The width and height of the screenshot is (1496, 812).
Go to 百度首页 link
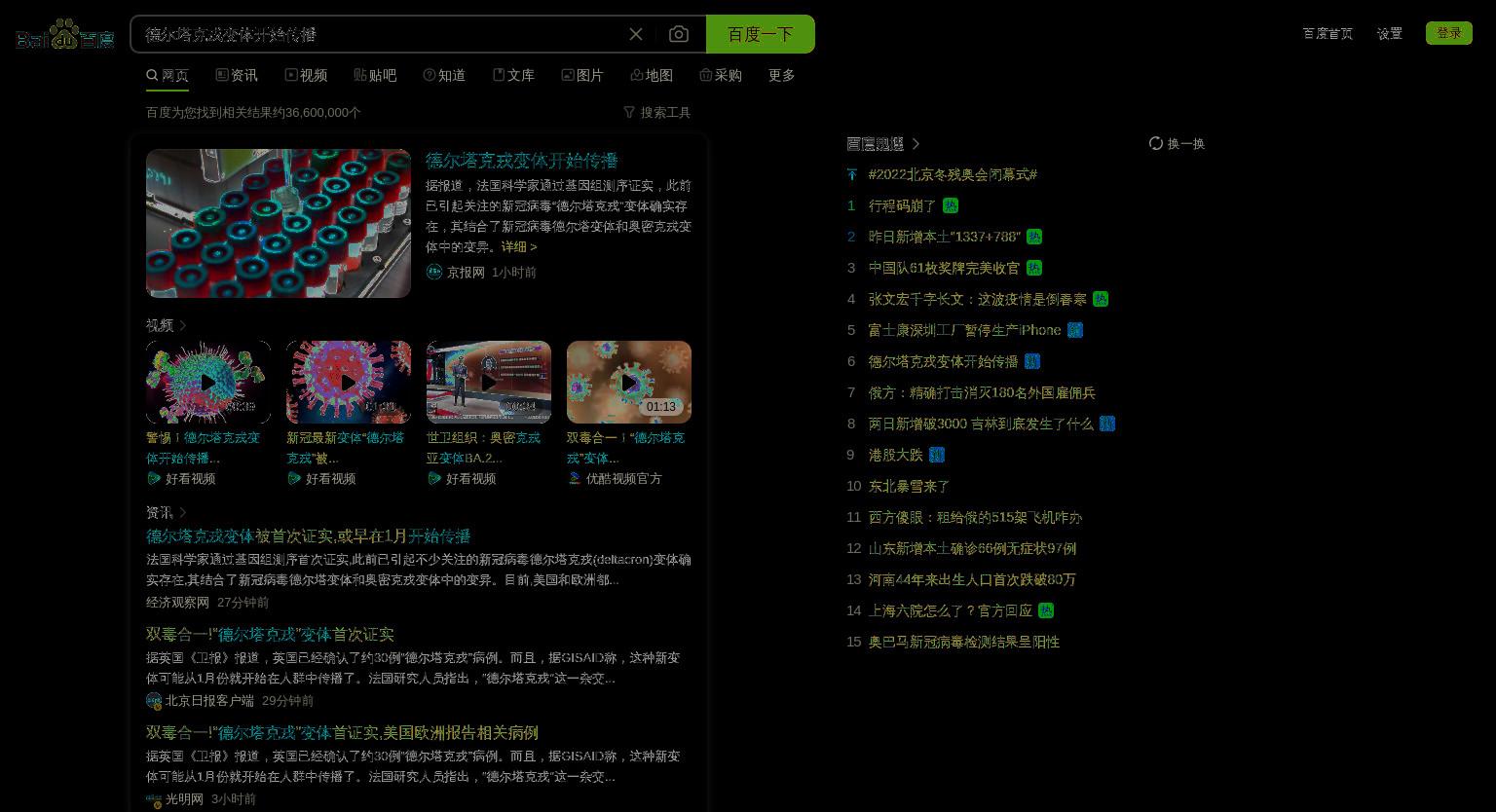click(1328, 33)
